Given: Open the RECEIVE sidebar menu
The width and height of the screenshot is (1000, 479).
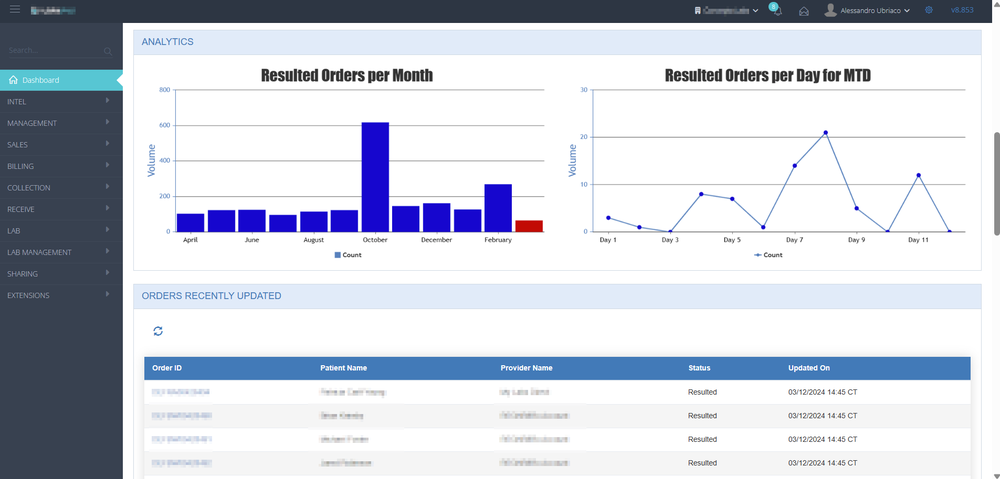Looking at the screenshot, I should [x=61, y=209].
